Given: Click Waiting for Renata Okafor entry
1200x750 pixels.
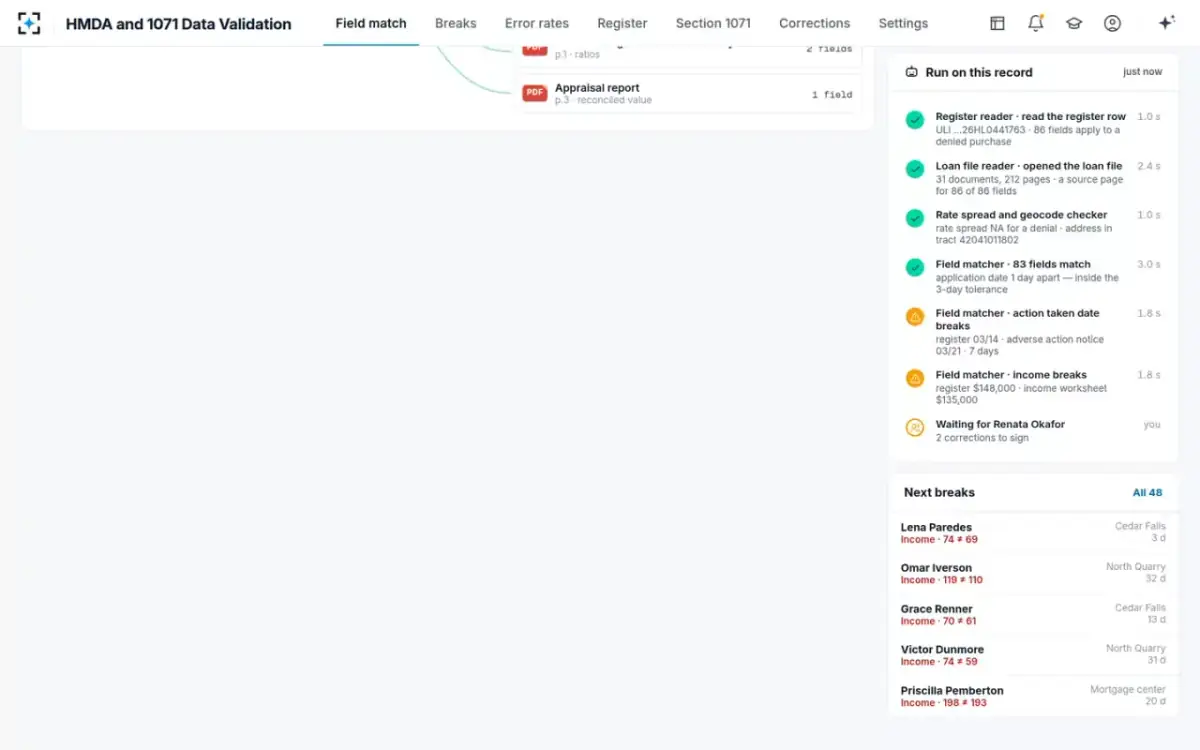Looking at the screenshot, I should (1033, 430).
